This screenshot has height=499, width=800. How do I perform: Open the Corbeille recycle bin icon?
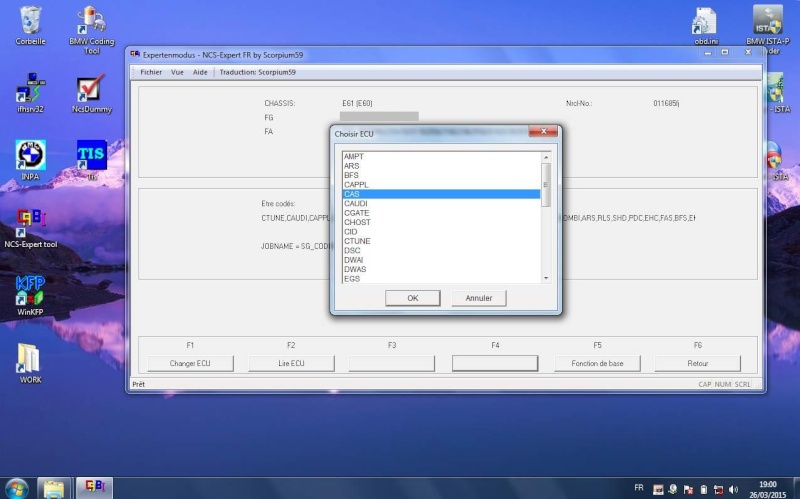[30, 26]
